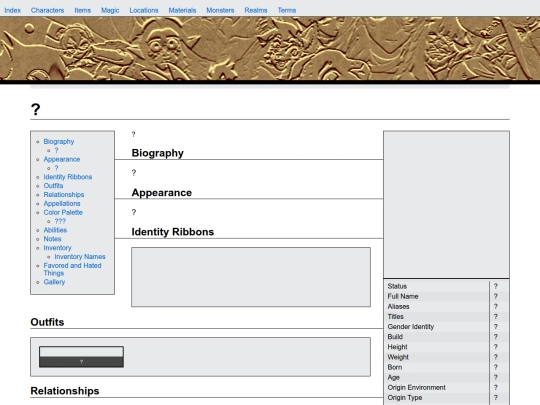This screenshot has width=540, height=405.
Task: Click the Identity Ribbons section heading
Action: (173, 232)
